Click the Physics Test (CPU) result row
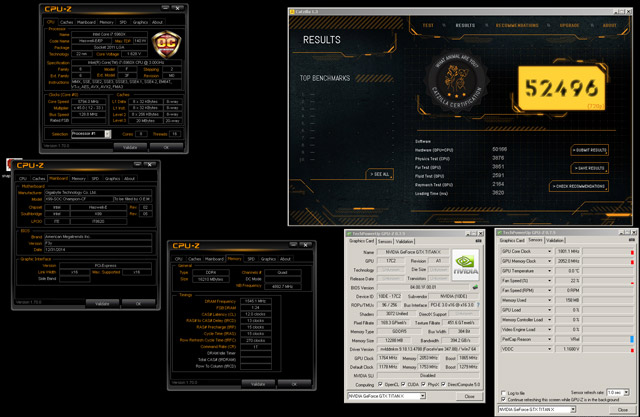The height and width of the screenshot is (417, 640). click(459, 159)
